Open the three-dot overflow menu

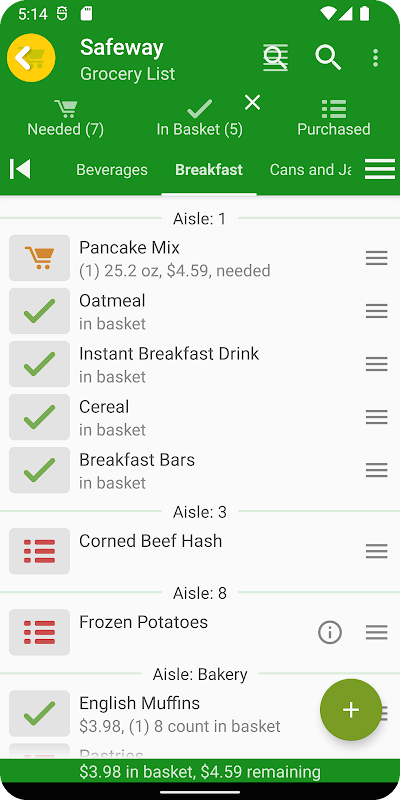click(x=375, y=58)
